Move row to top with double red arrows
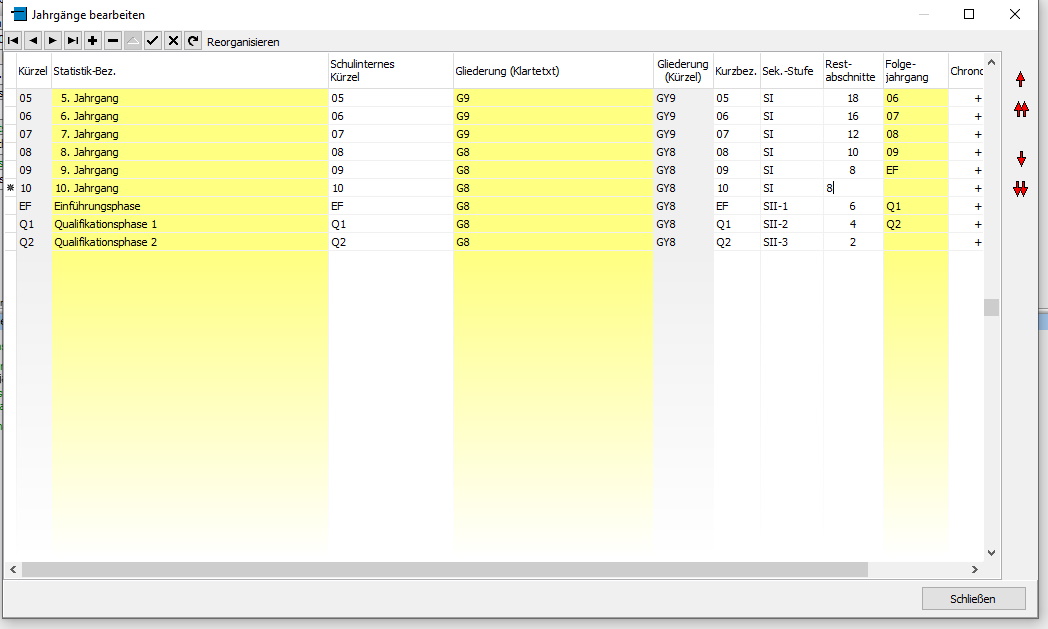 pyautogui.click(x=1021, y=110)
